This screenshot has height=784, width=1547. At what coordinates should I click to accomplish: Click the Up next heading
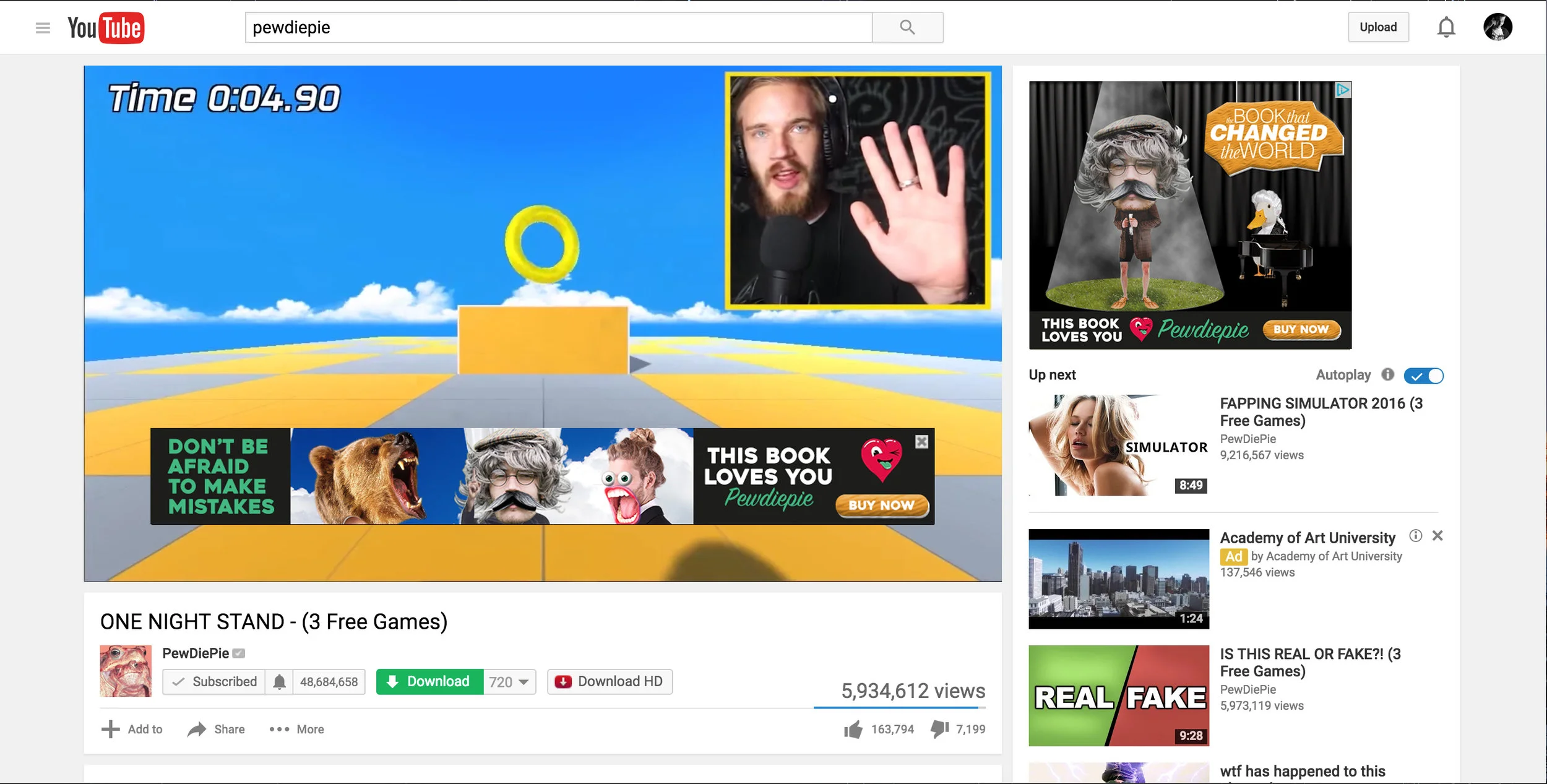tap(1052, 375)
